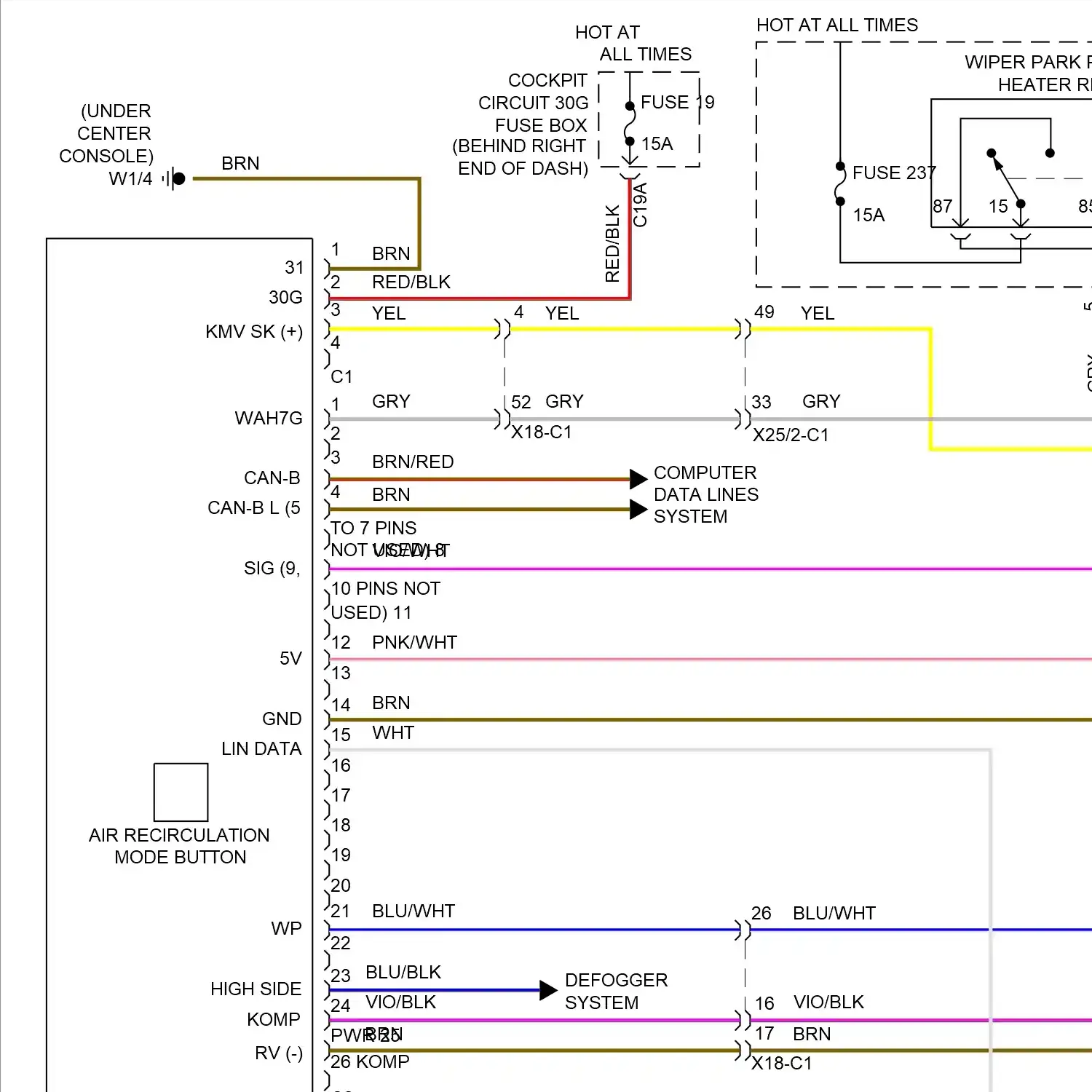Click the X18-C1 label below pin 17

781,1063
